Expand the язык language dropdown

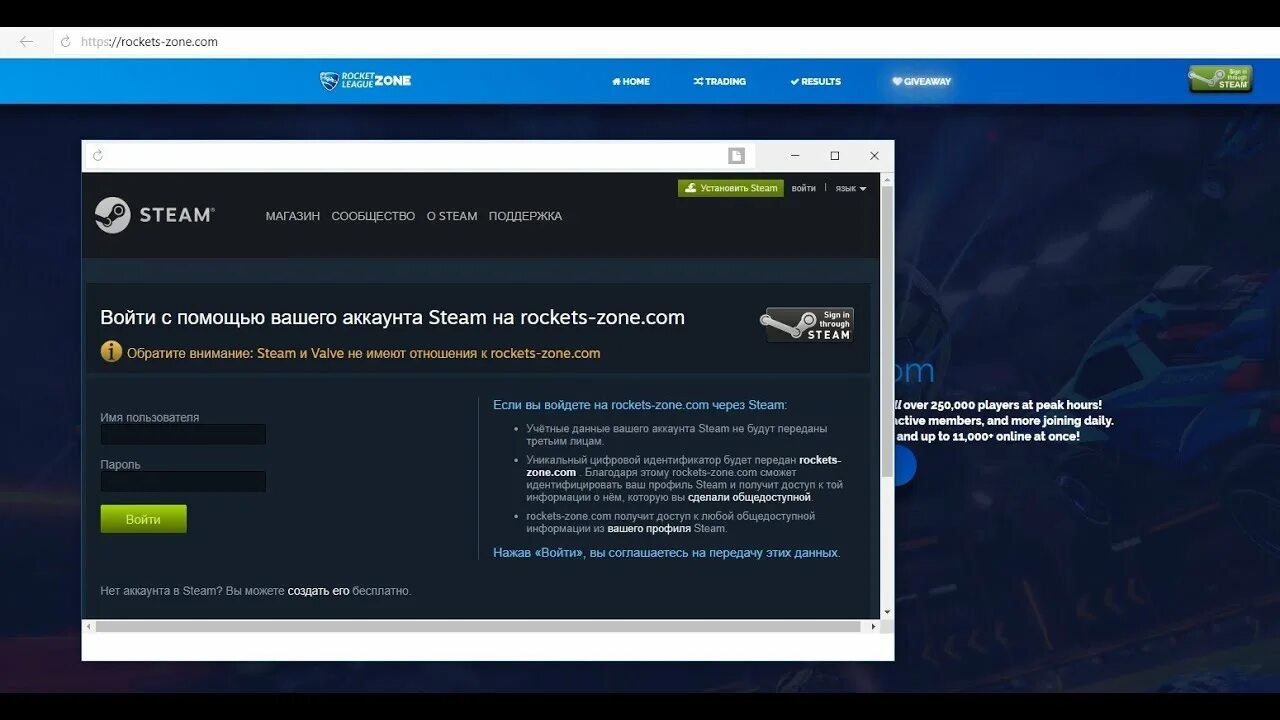coord(851,188)
